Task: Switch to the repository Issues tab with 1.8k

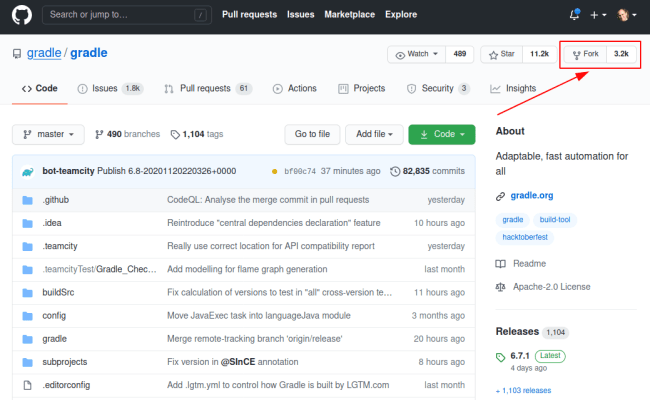Action: coord(110,88)
